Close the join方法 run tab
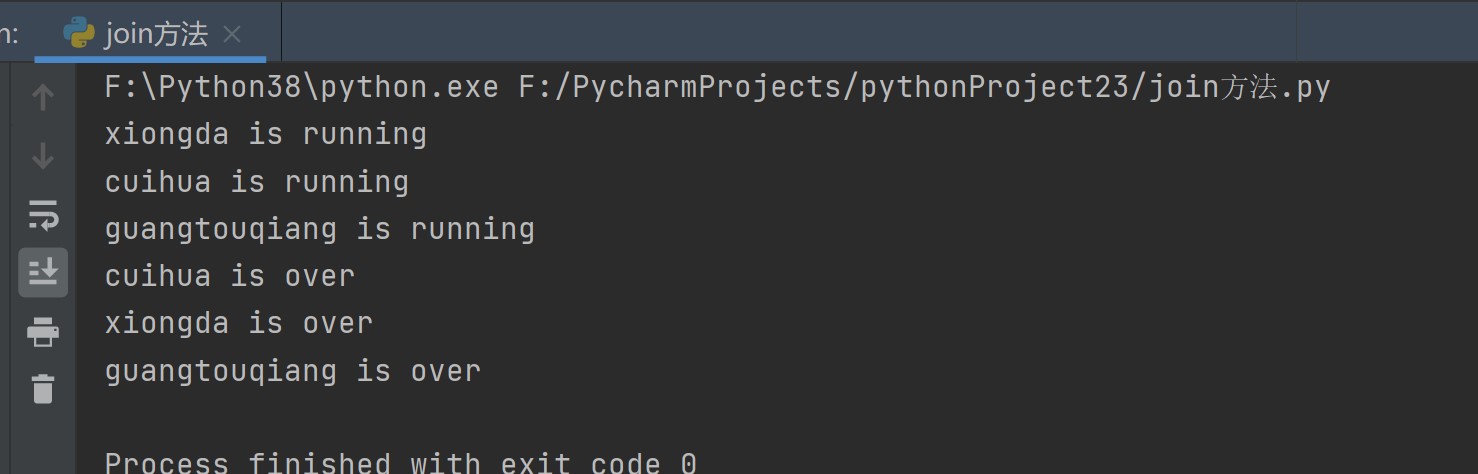Screen dimensions: 1478x474 [232, 35]
